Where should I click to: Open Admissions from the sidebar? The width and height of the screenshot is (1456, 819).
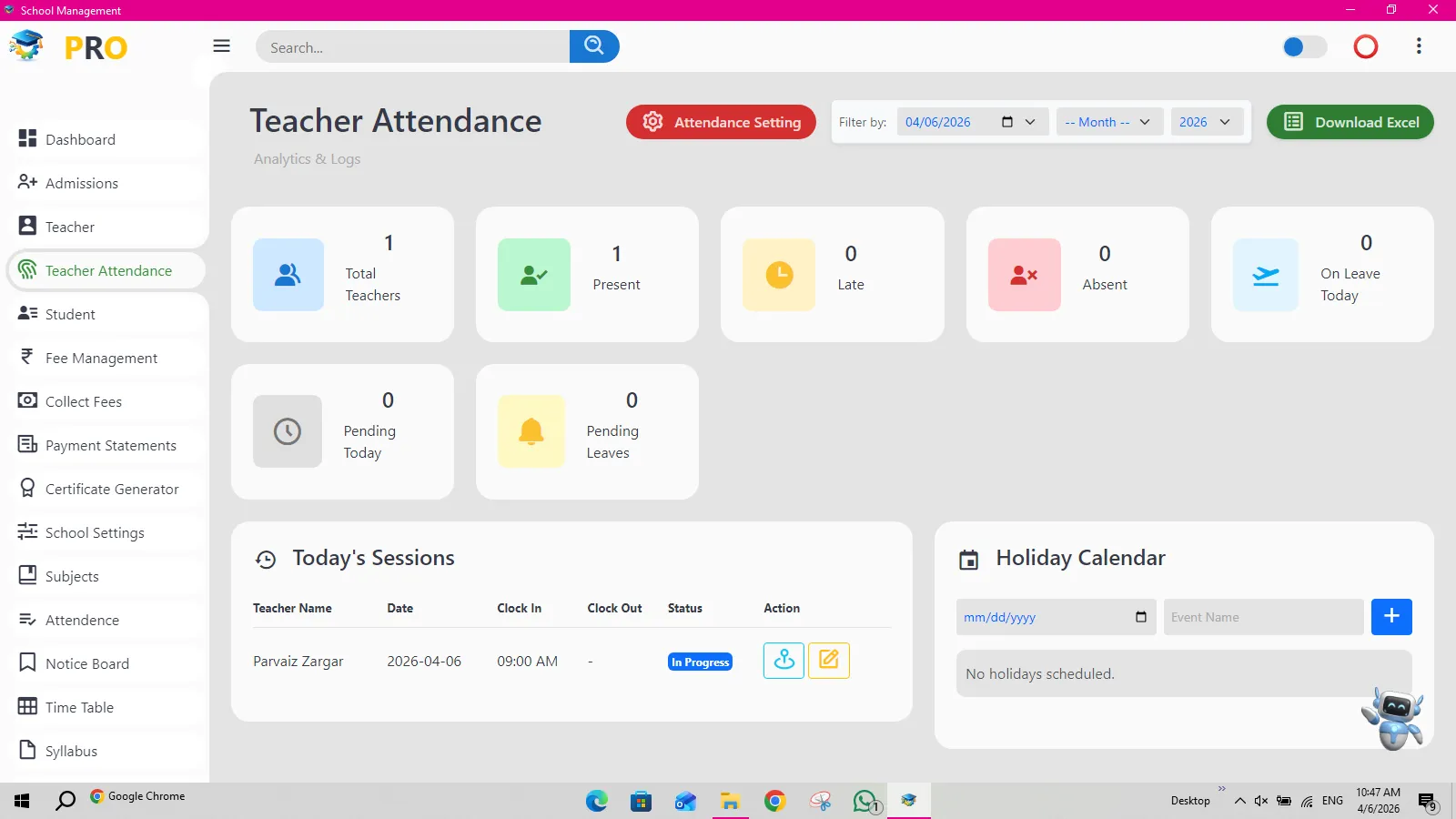coord(107,183)
